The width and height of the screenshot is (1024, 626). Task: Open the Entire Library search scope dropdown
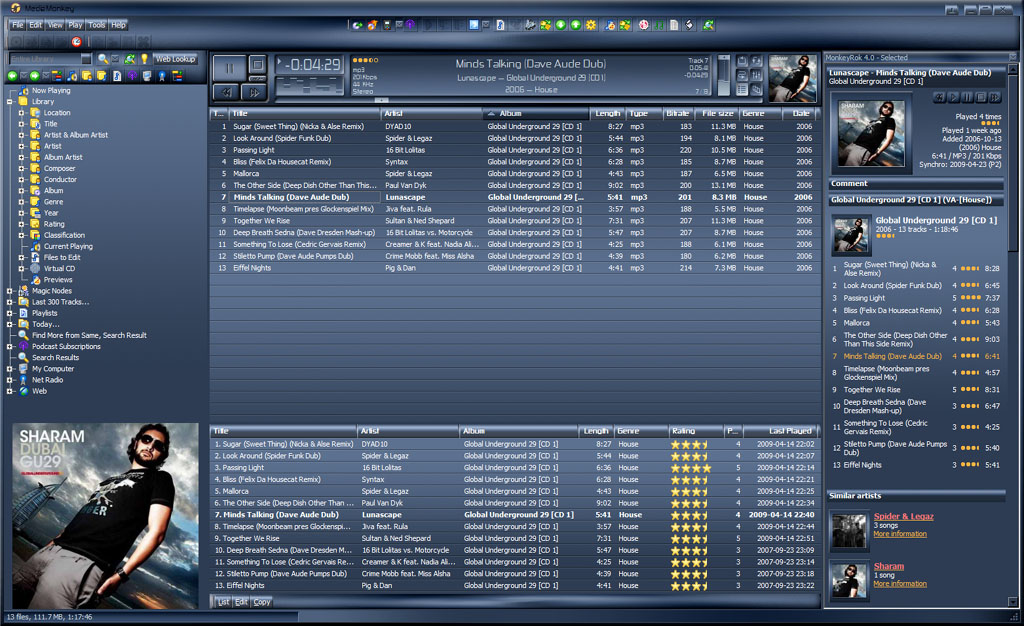click(86, 59)
